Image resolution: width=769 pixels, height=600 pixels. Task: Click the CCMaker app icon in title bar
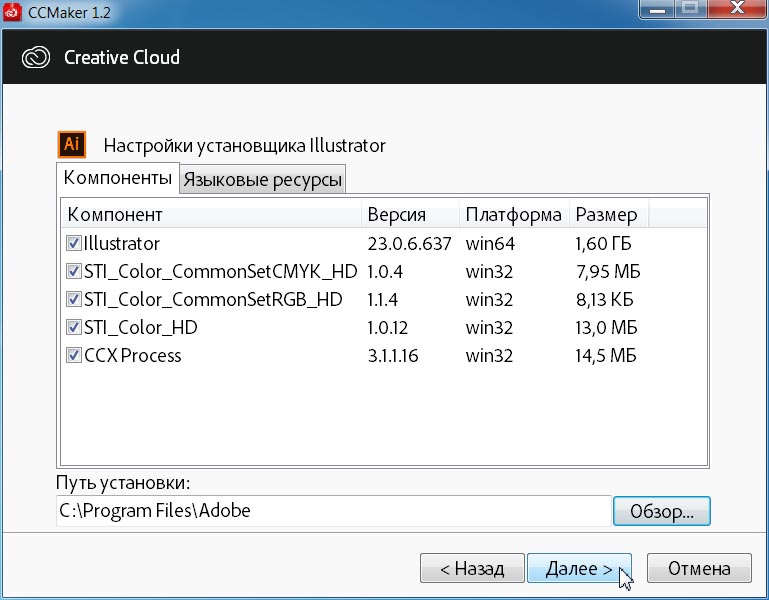tap(12, 11)
